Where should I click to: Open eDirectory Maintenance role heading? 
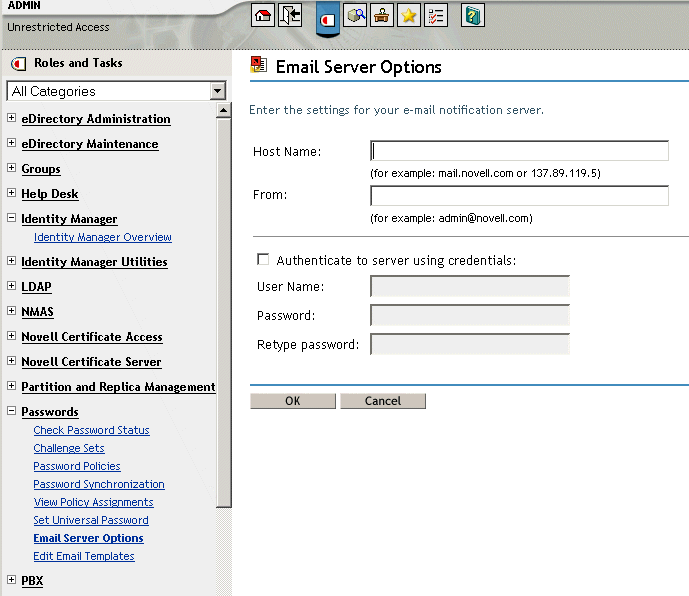90,144
